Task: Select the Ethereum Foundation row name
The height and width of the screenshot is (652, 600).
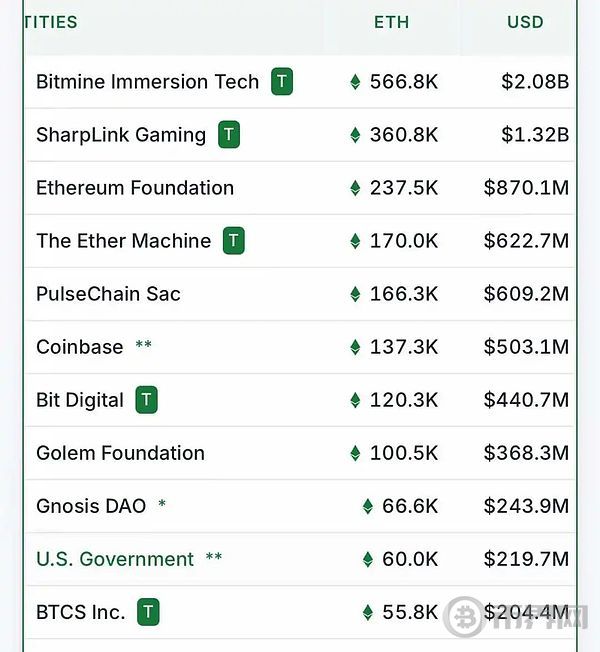Action: 135,188
